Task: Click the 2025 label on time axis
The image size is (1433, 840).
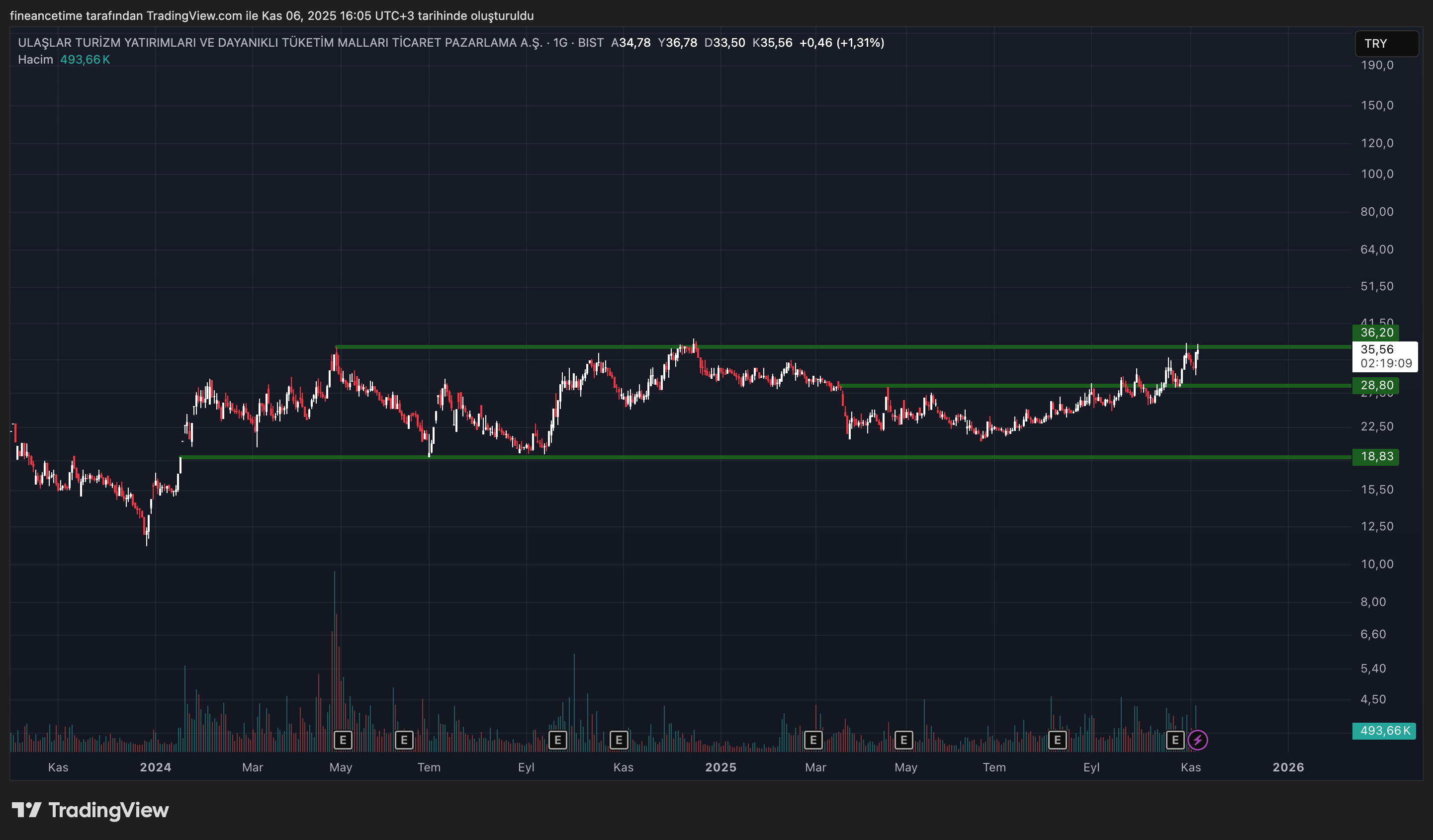Action: (720, 767)
